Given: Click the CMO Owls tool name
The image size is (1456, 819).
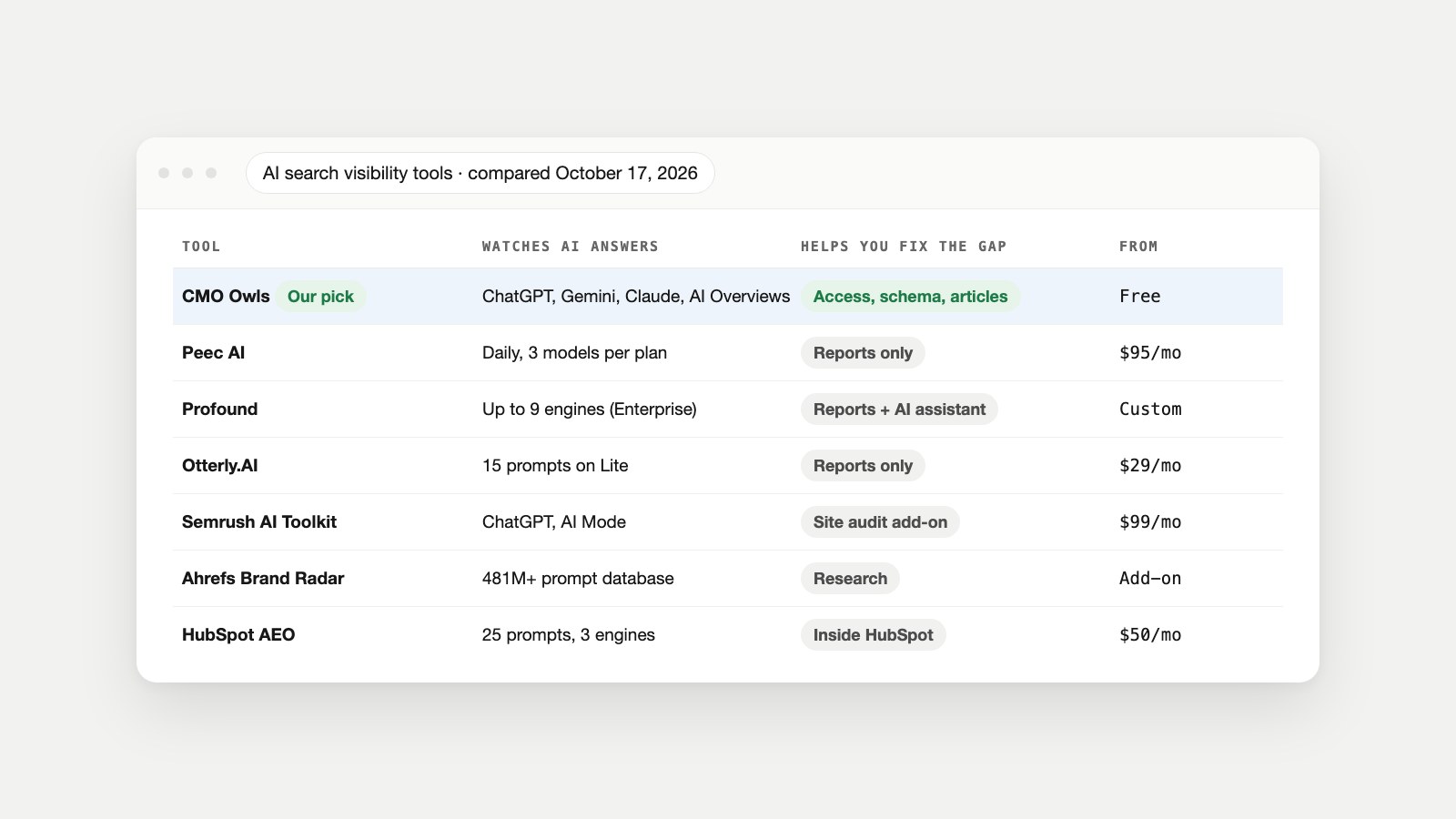Looking at the screenshot, I should tap(226, 297).
